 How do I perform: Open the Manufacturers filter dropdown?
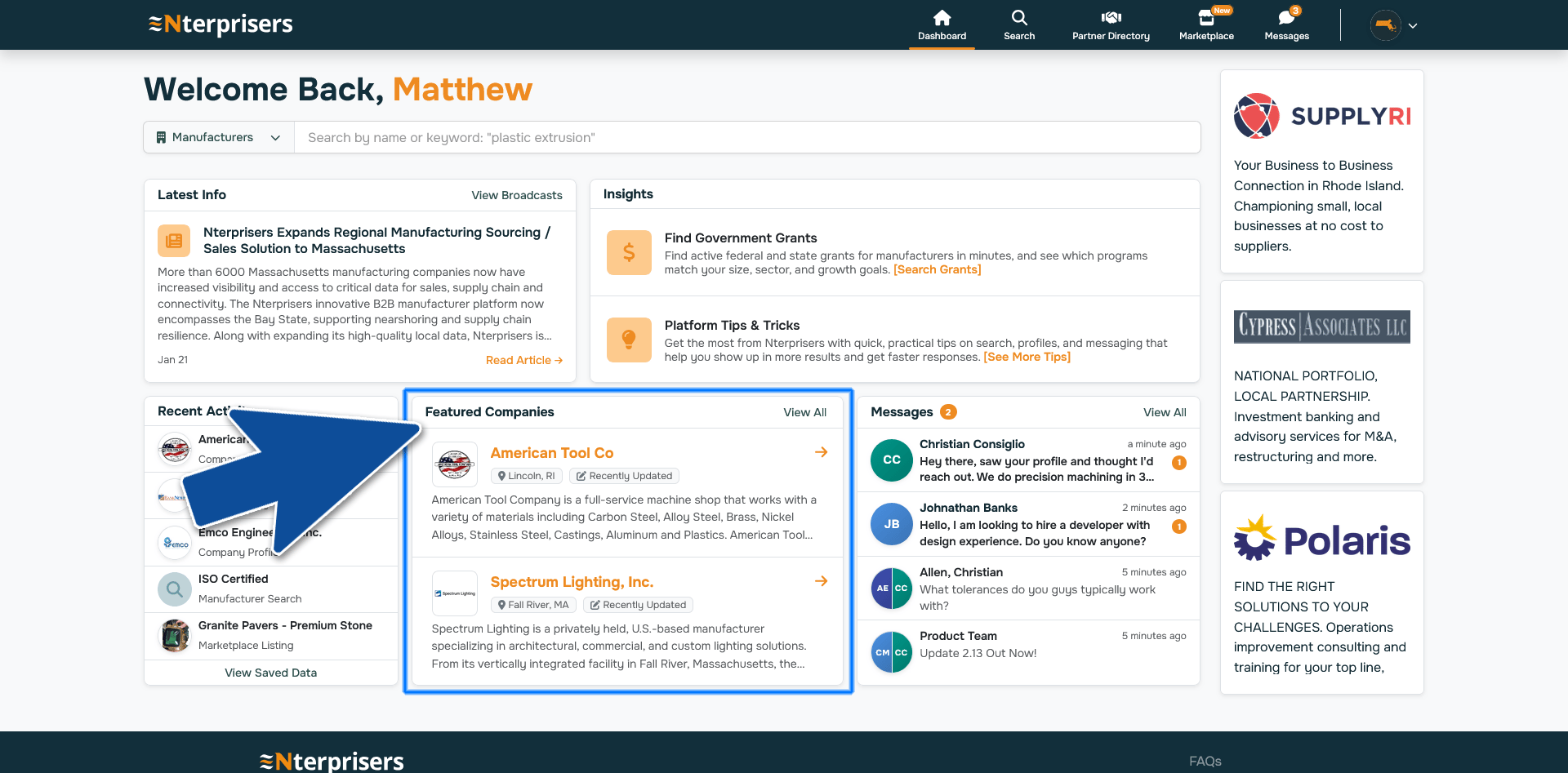pyautogui.click(x=217, y=137)
